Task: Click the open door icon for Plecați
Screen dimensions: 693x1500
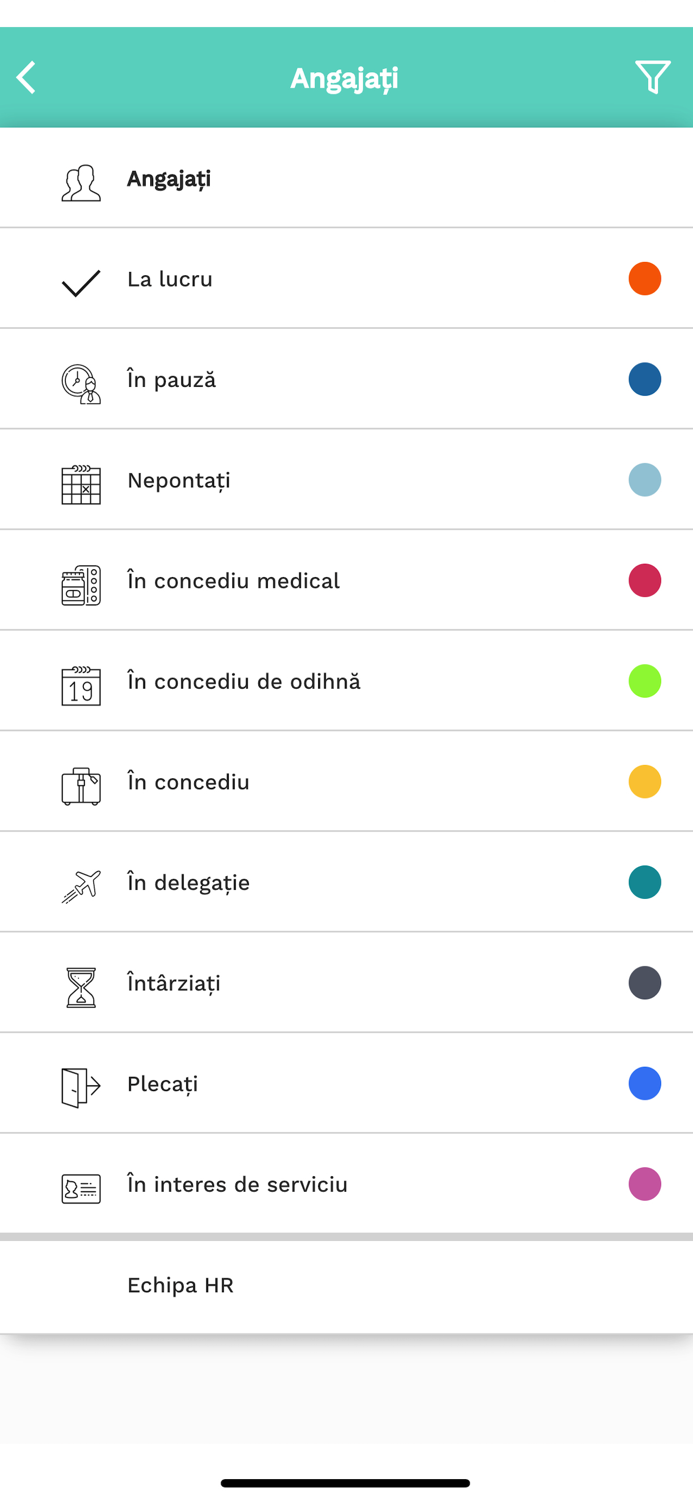Action: coord(81,1083)
